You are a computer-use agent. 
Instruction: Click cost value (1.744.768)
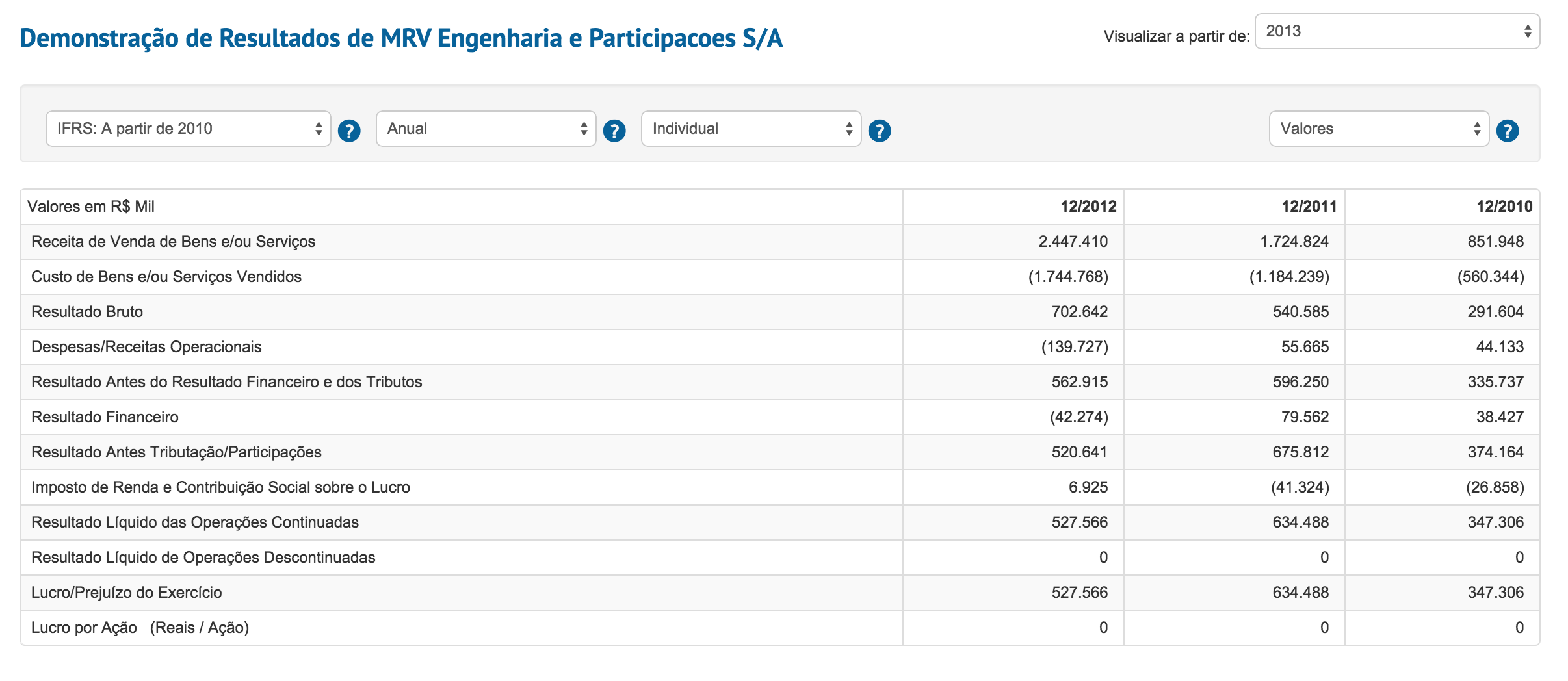pos(1068,277)
